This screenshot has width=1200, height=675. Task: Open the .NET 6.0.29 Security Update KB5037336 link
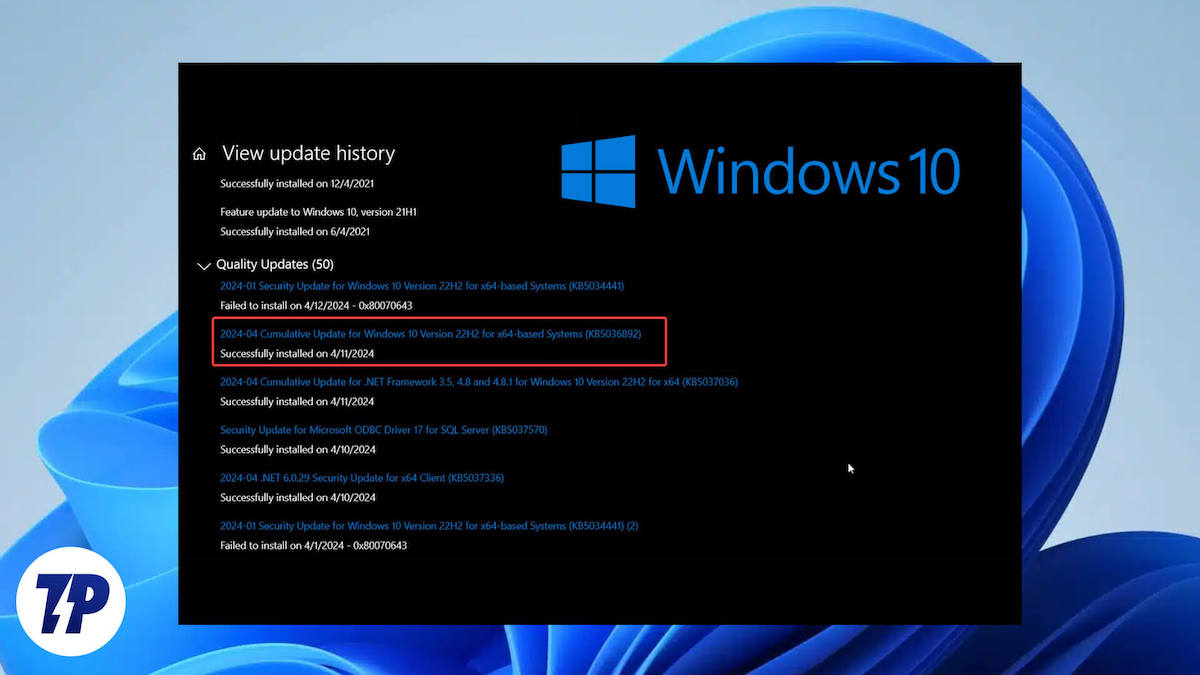(x=362, y=477)
